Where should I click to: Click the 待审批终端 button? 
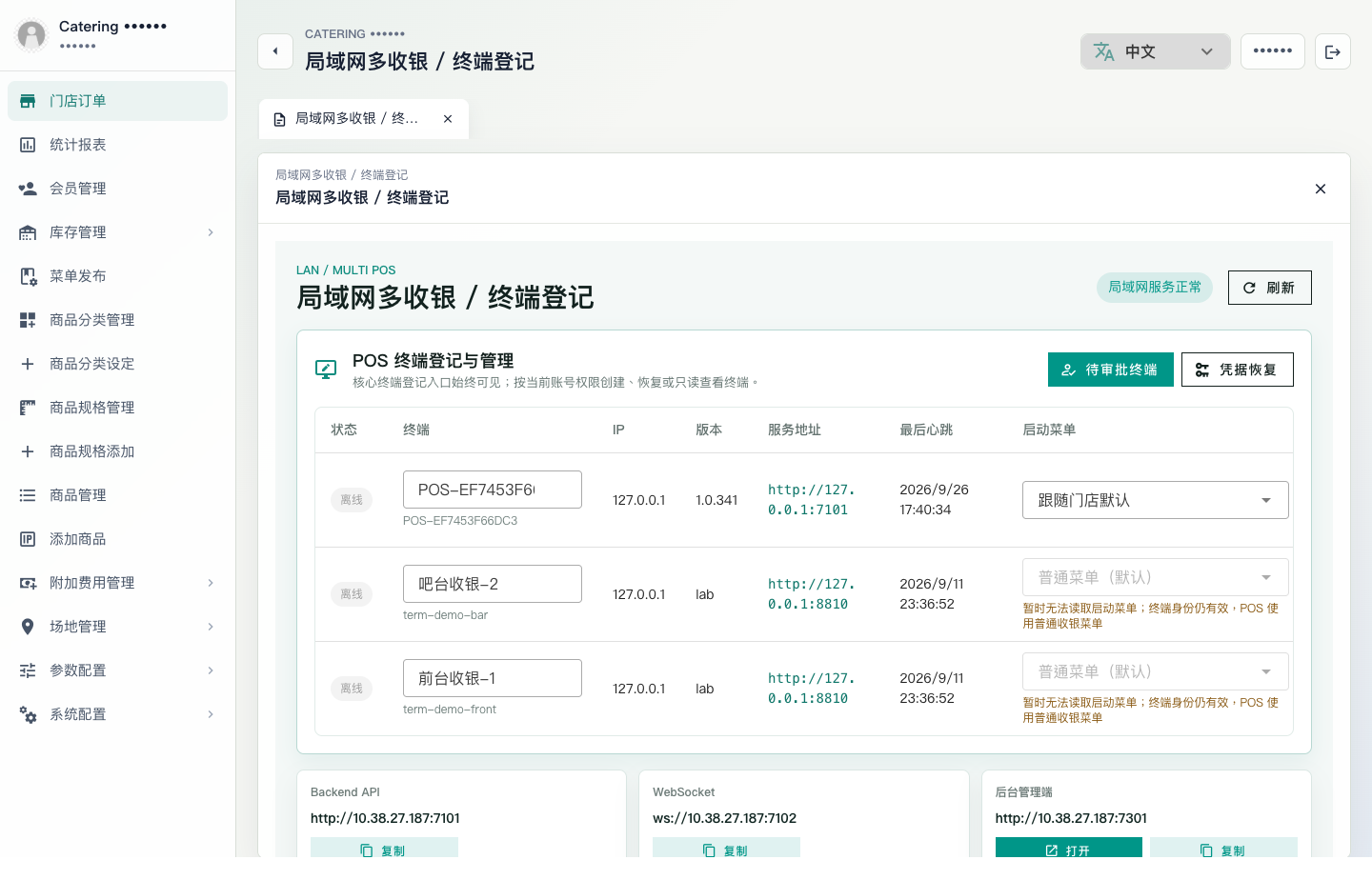point(1111,370)
